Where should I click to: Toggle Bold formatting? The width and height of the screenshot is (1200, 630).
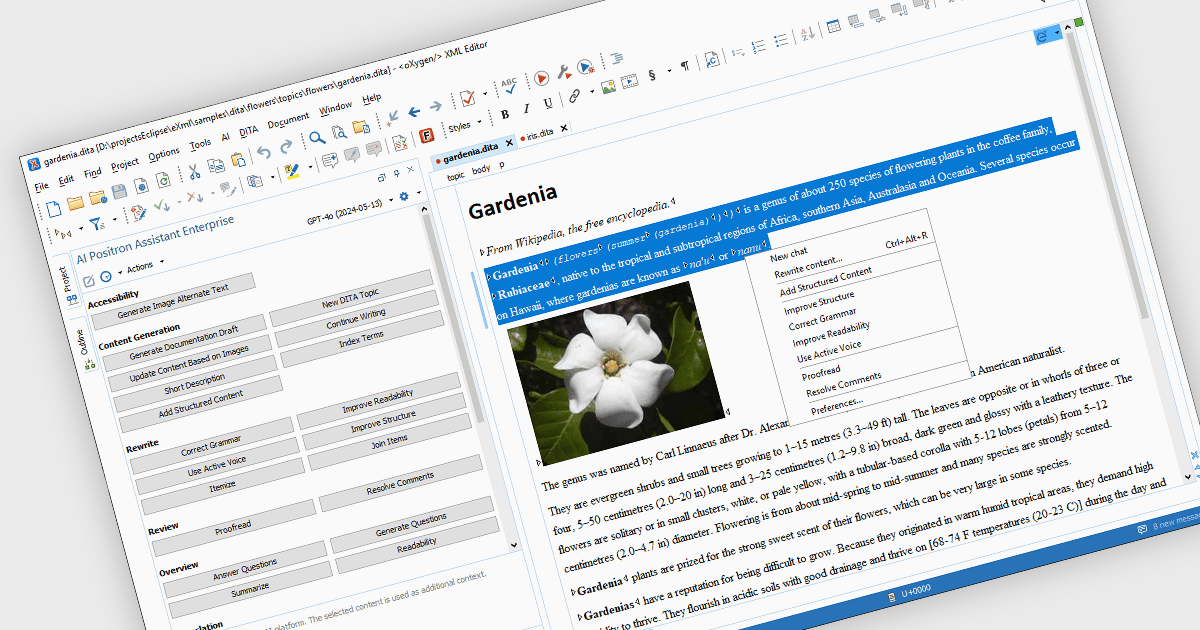(505, 114)
